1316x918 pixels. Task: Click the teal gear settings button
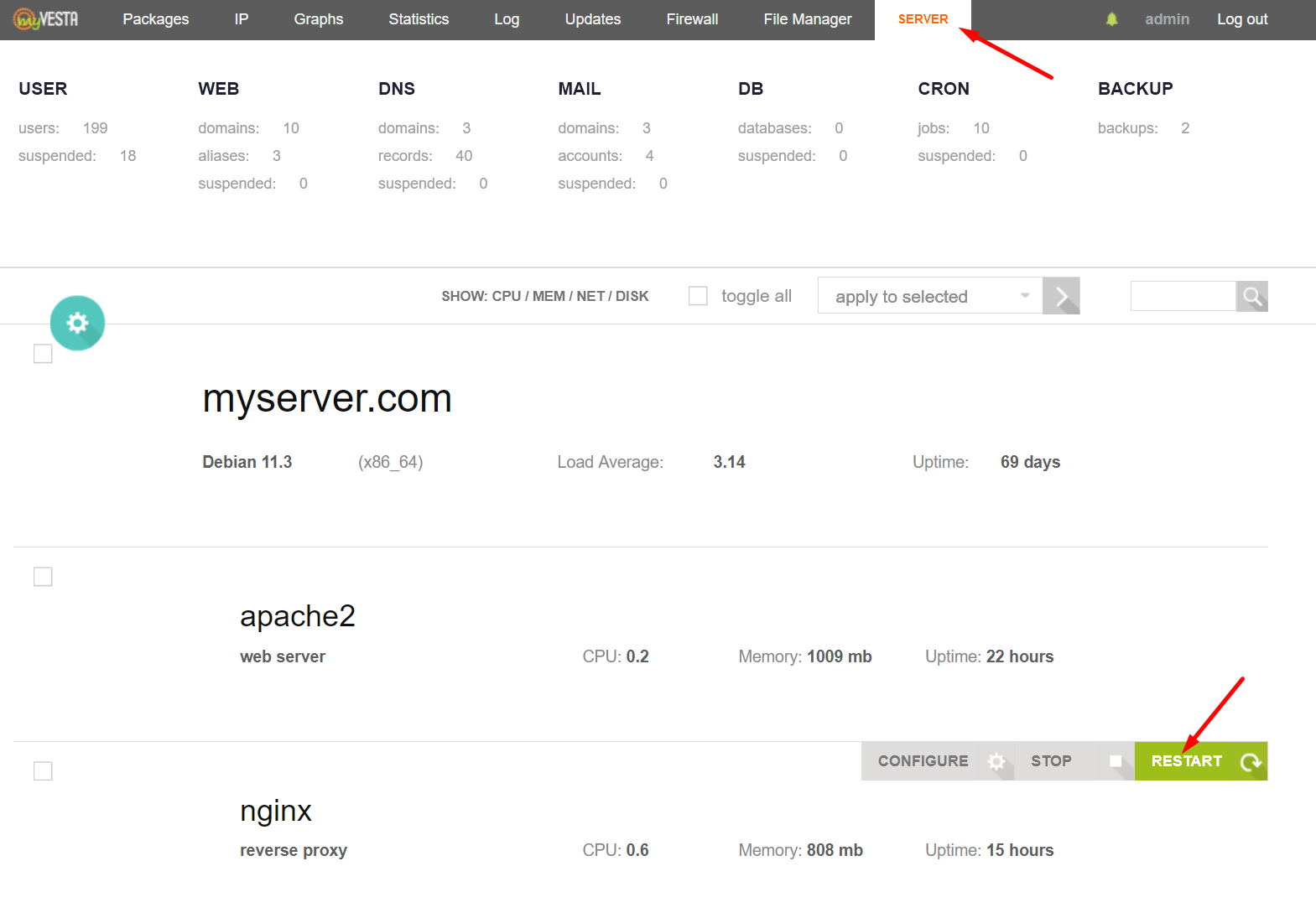(x=77, y=323)
